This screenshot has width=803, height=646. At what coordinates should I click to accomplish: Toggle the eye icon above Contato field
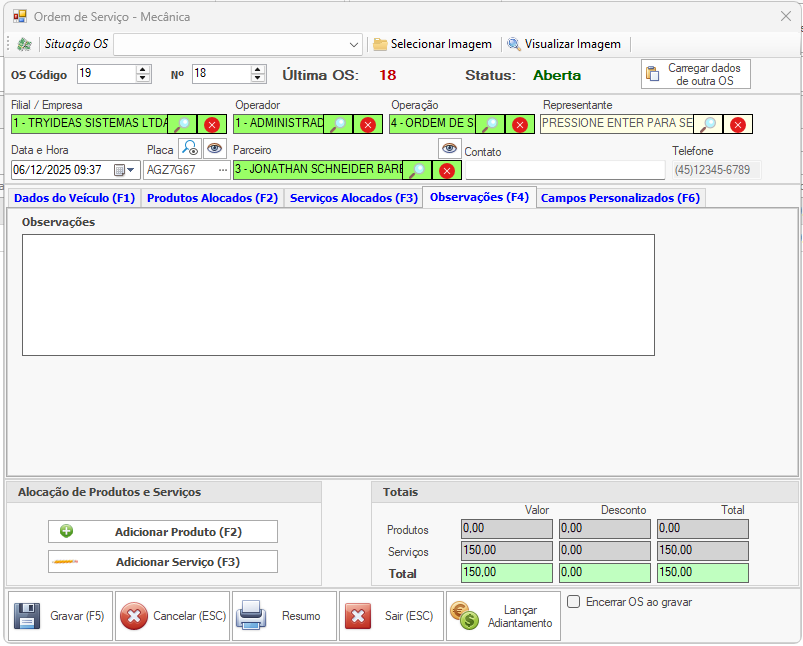pyautogui.click(x=450, y=148)
